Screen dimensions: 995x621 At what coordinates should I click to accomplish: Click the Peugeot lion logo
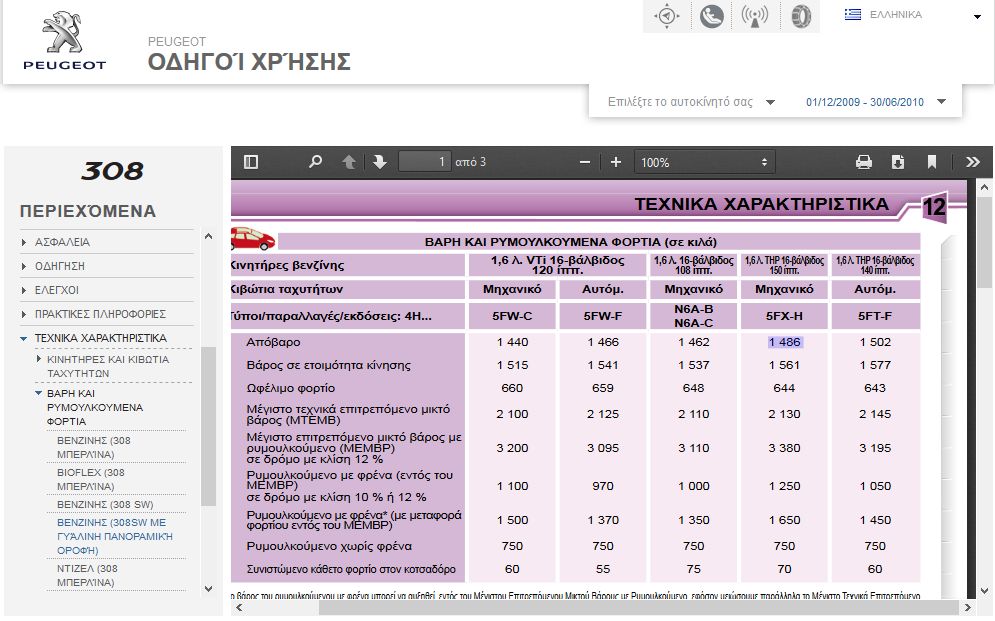click(x=63, y=39)
